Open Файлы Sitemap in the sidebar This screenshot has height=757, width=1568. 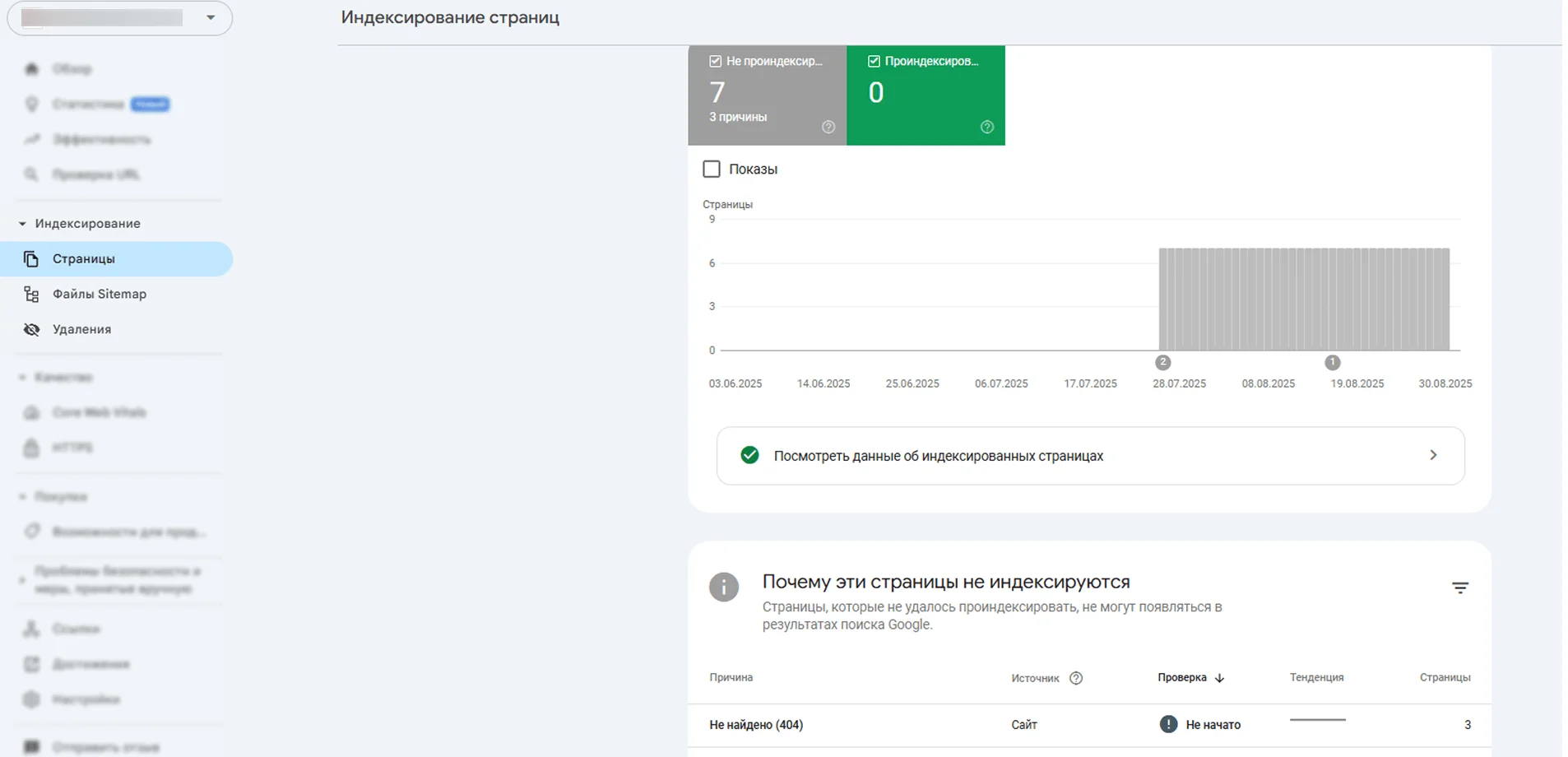pyautogui.click(x=99, y=295)
